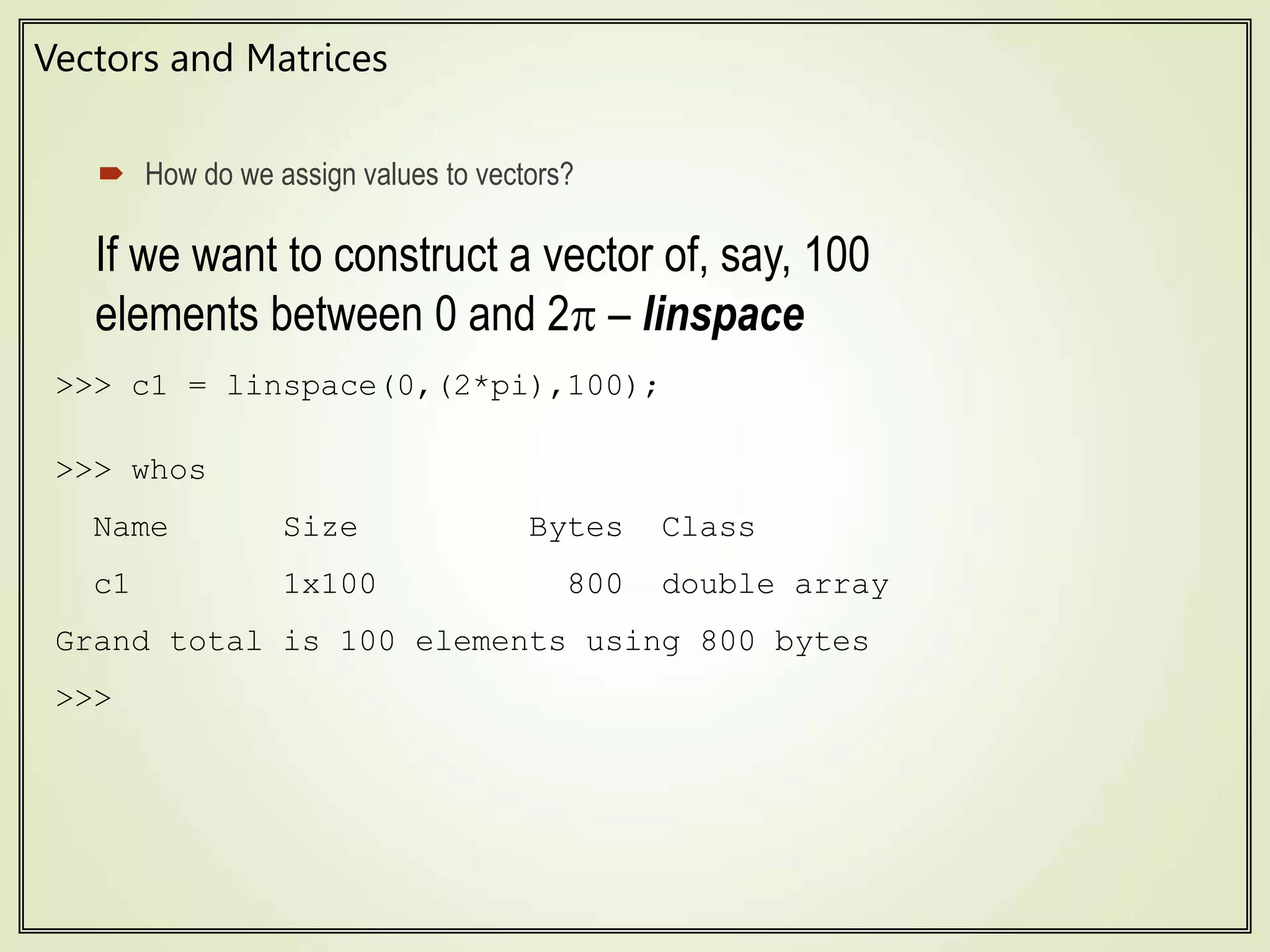1270x952 pixels.
Task: Select the 'c1' variable in the table row
Action: click(112, 584)
